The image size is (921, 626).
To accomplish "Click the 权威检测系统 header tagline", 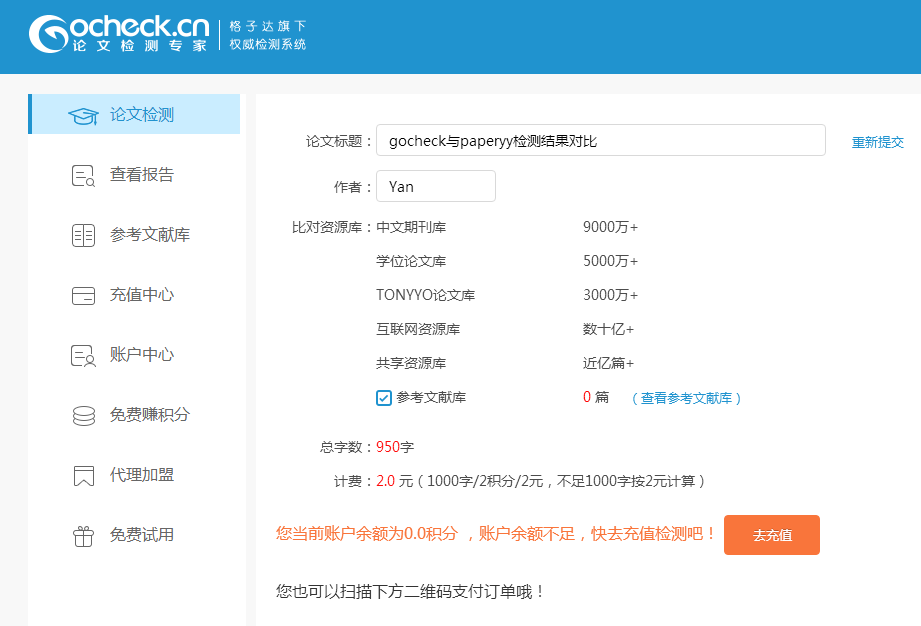I will pyautogui.click(x=268, y=44).
